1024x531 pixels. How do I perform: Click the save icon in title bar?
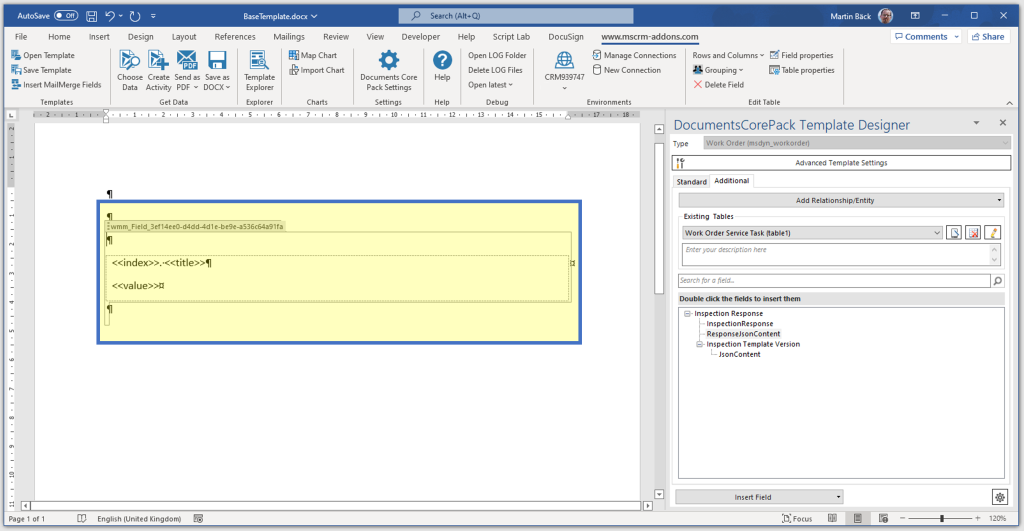tap(91, 16)
